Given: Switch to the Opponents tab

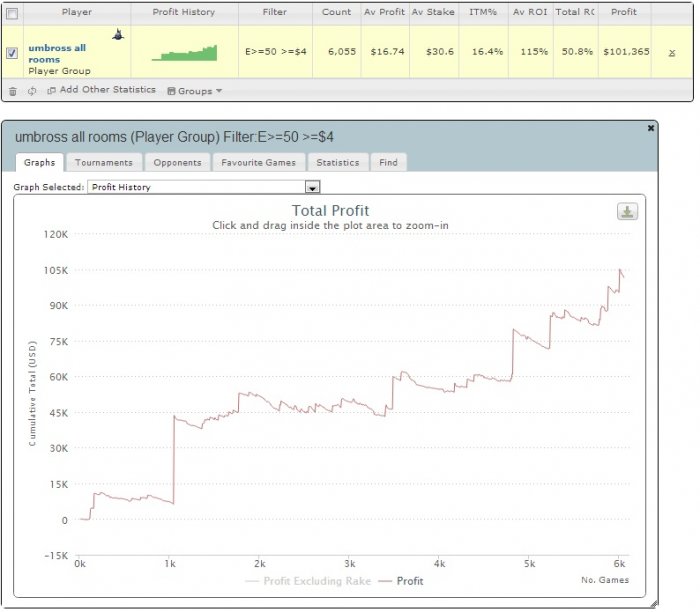Looking at the screenshot, I should pos(177,162).
